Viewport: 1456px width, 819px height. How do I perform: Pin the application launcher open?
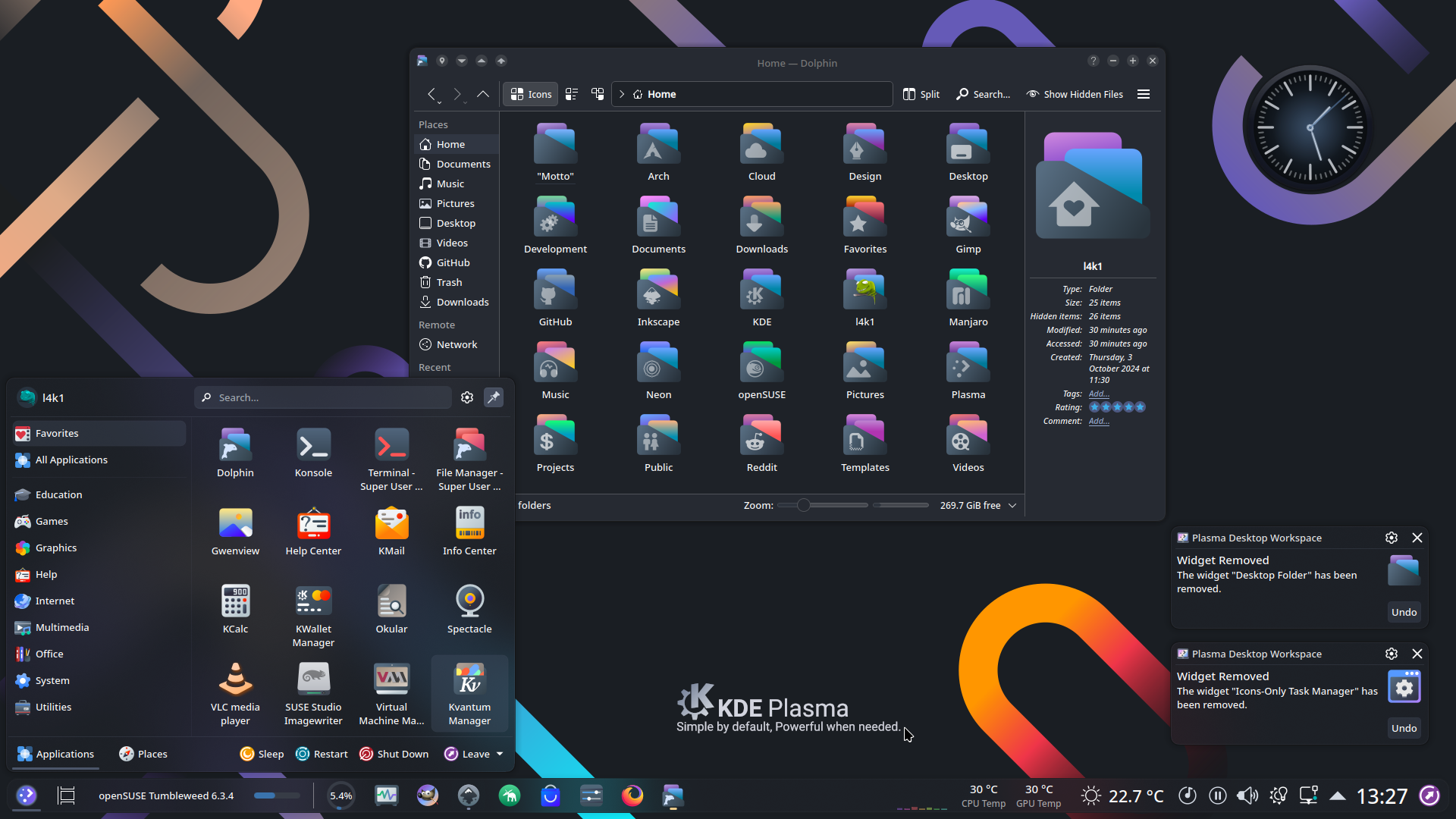(x=494, y=397)
